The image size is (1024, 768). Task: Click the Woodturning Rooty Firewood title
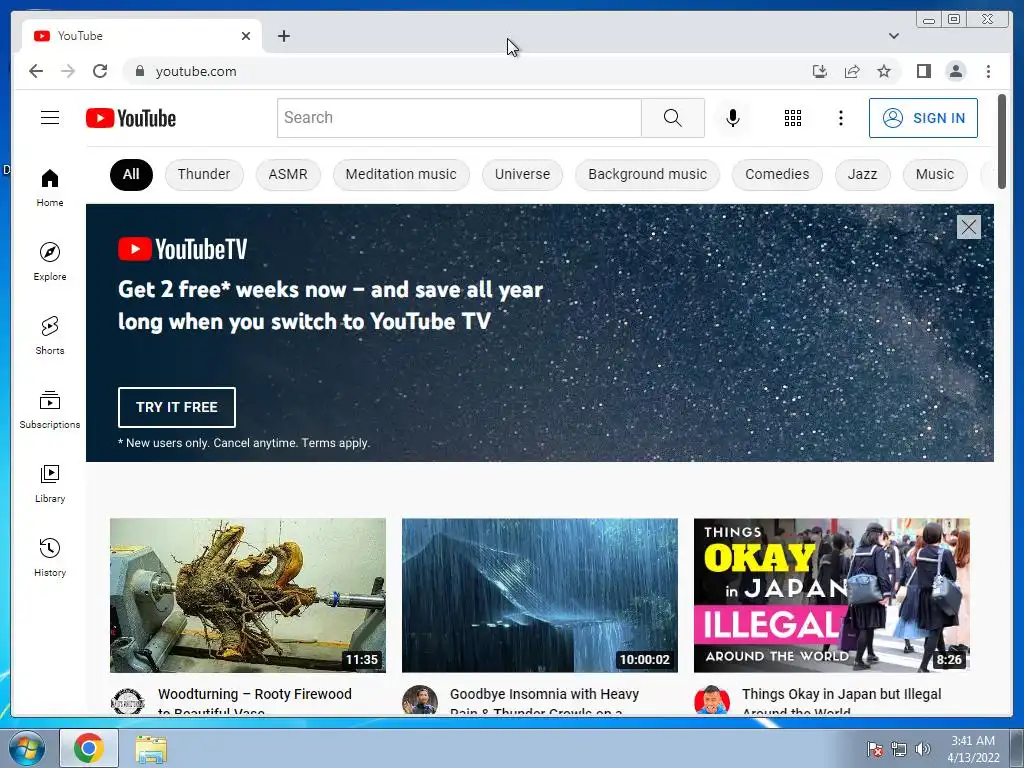[x=255, y=700]
